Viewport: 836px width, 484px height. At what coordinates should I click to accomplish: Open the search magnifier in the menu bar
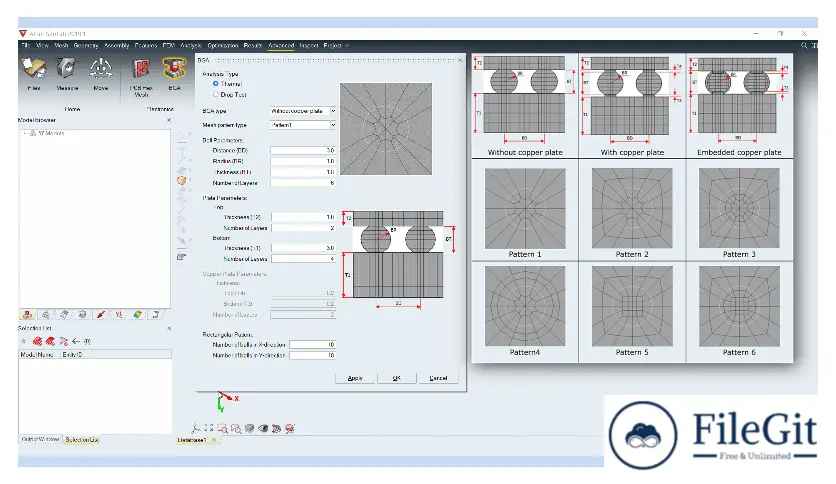pos(803,46)
